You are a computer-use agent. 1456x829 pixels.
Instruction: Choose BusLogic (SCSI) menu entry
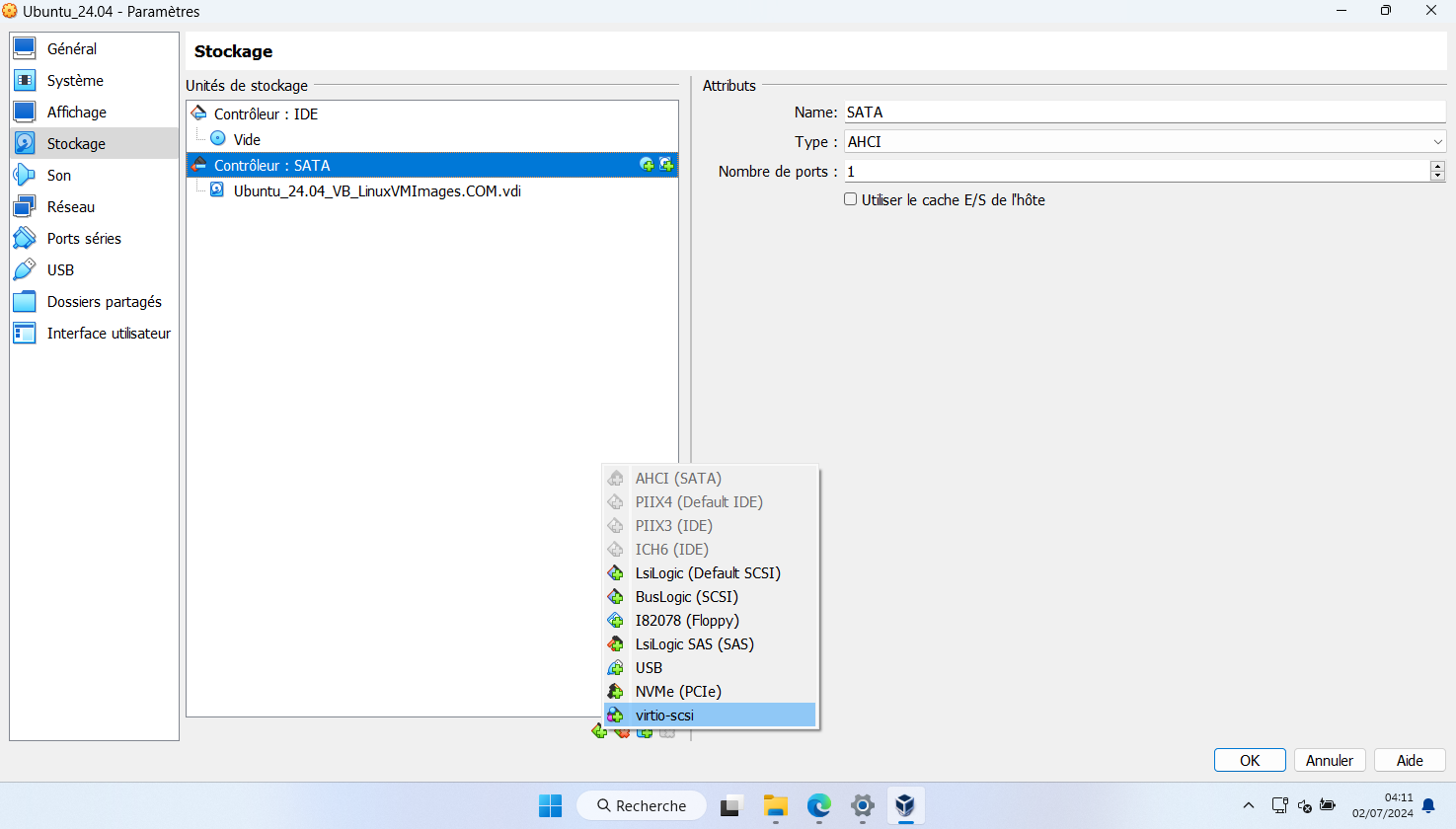[711, 597]
